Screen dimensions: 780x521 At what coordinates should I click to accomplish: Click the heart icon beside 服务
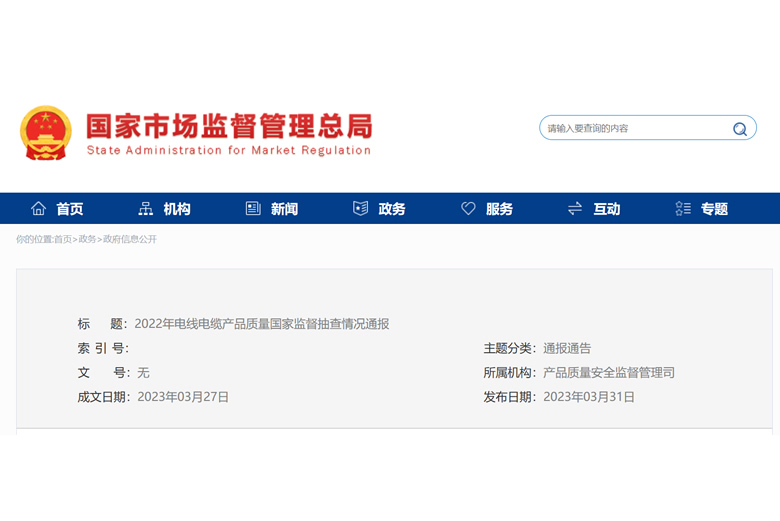tap(468, 208)
